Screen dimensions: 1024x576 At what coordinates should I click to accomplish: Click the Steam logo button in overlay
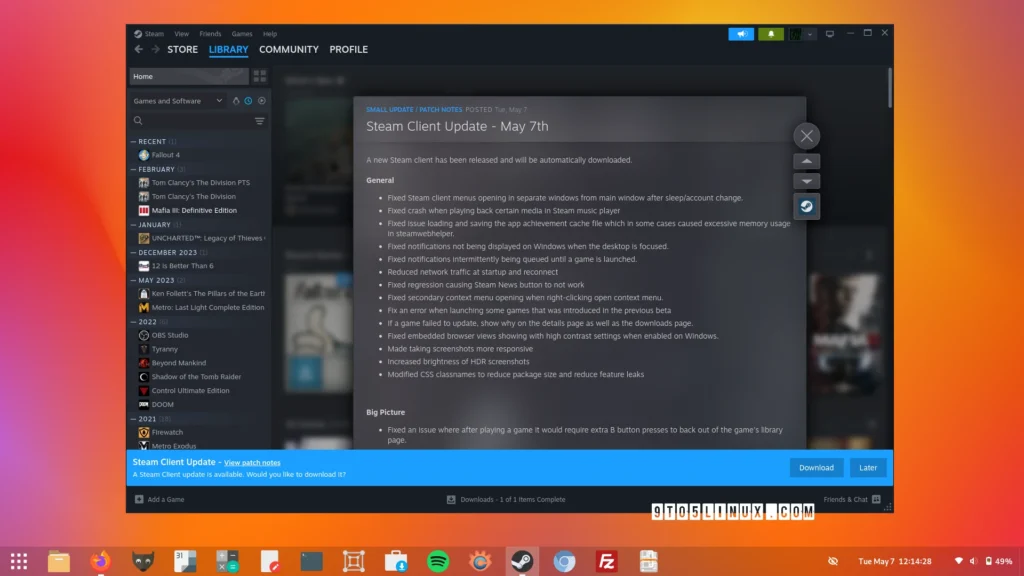(807, 206)
